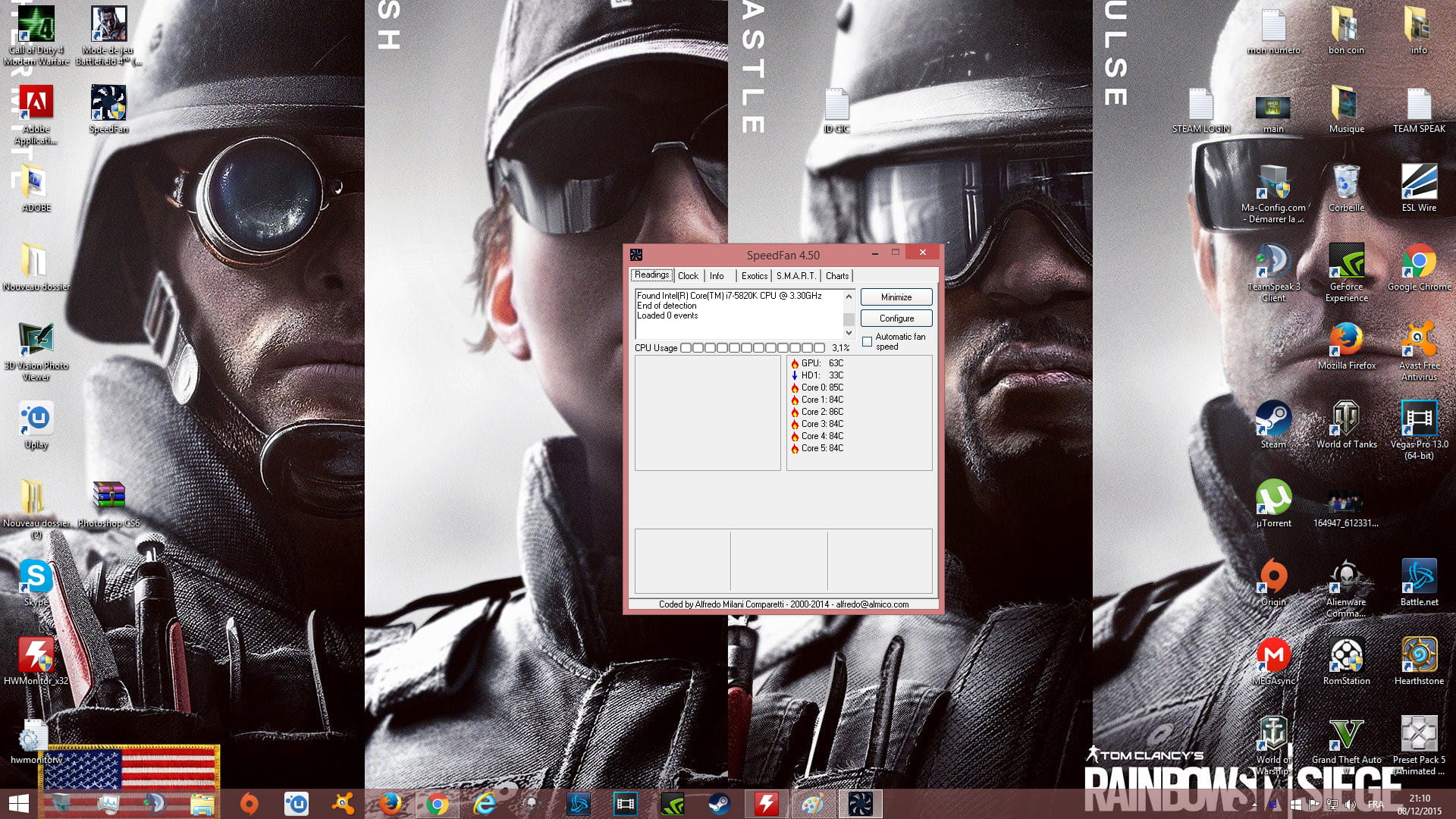1456x819 pixels.
Task: Click the Configure button
Action: (896, 318)
